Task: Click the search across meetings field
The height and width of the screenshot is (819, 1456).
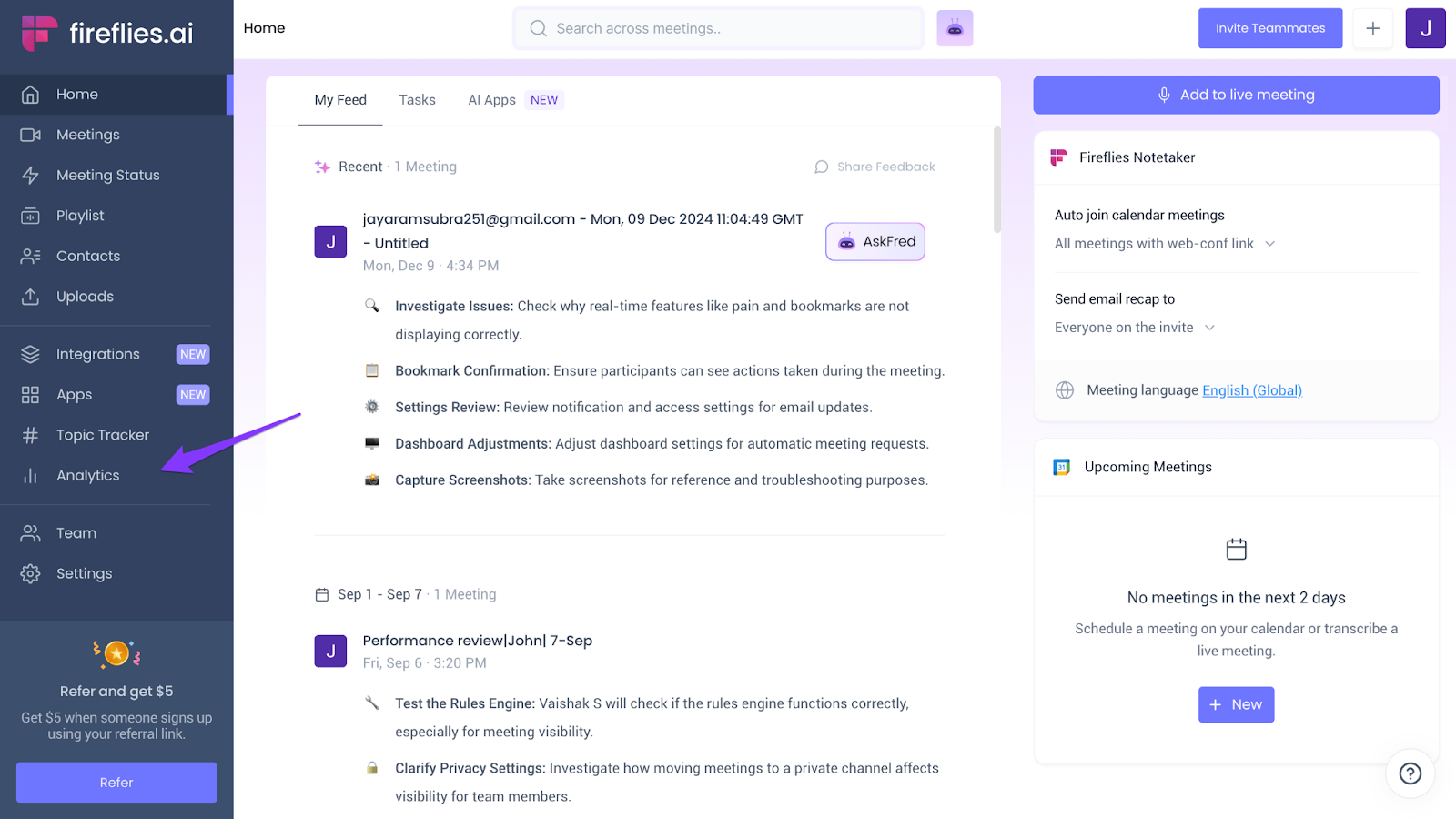Action: (x=719, y=28)
